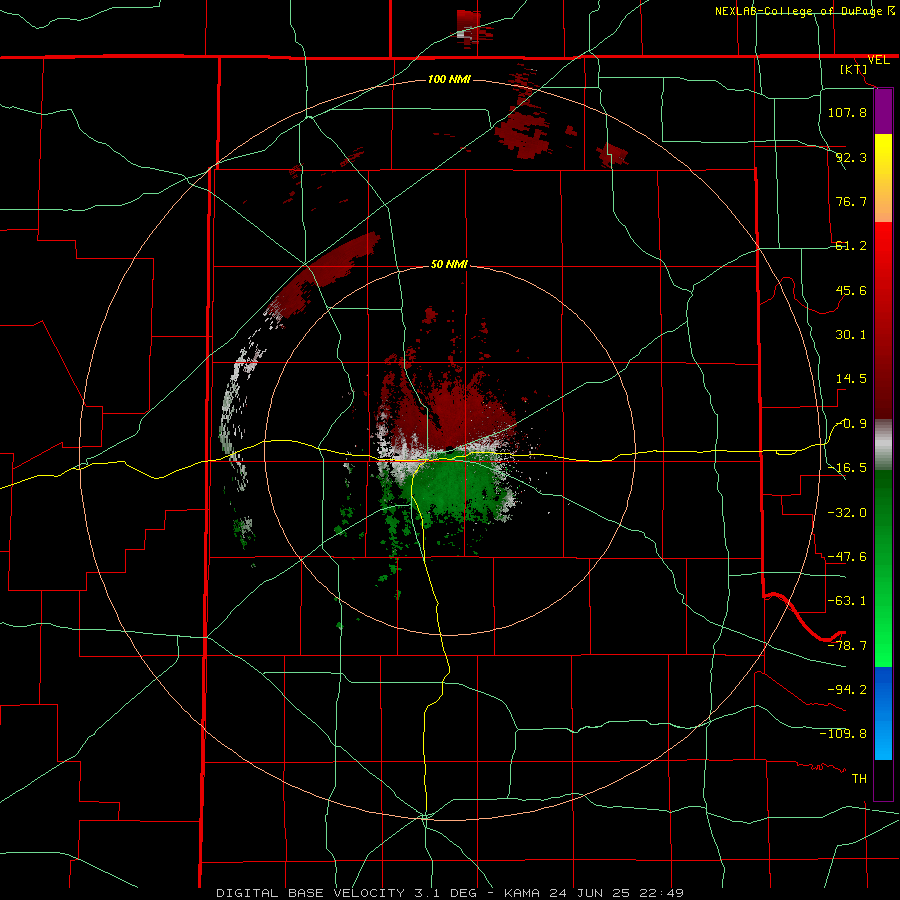Select the 76.7 scale value
Screen dimensions: 900x900
(851, 201)
